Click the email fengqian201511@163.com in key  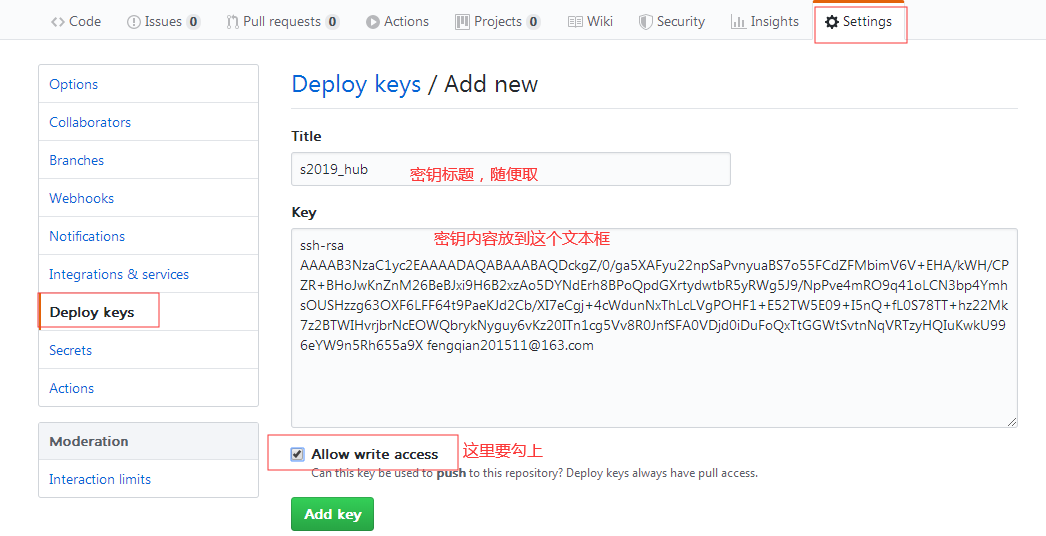pos(510,346)
